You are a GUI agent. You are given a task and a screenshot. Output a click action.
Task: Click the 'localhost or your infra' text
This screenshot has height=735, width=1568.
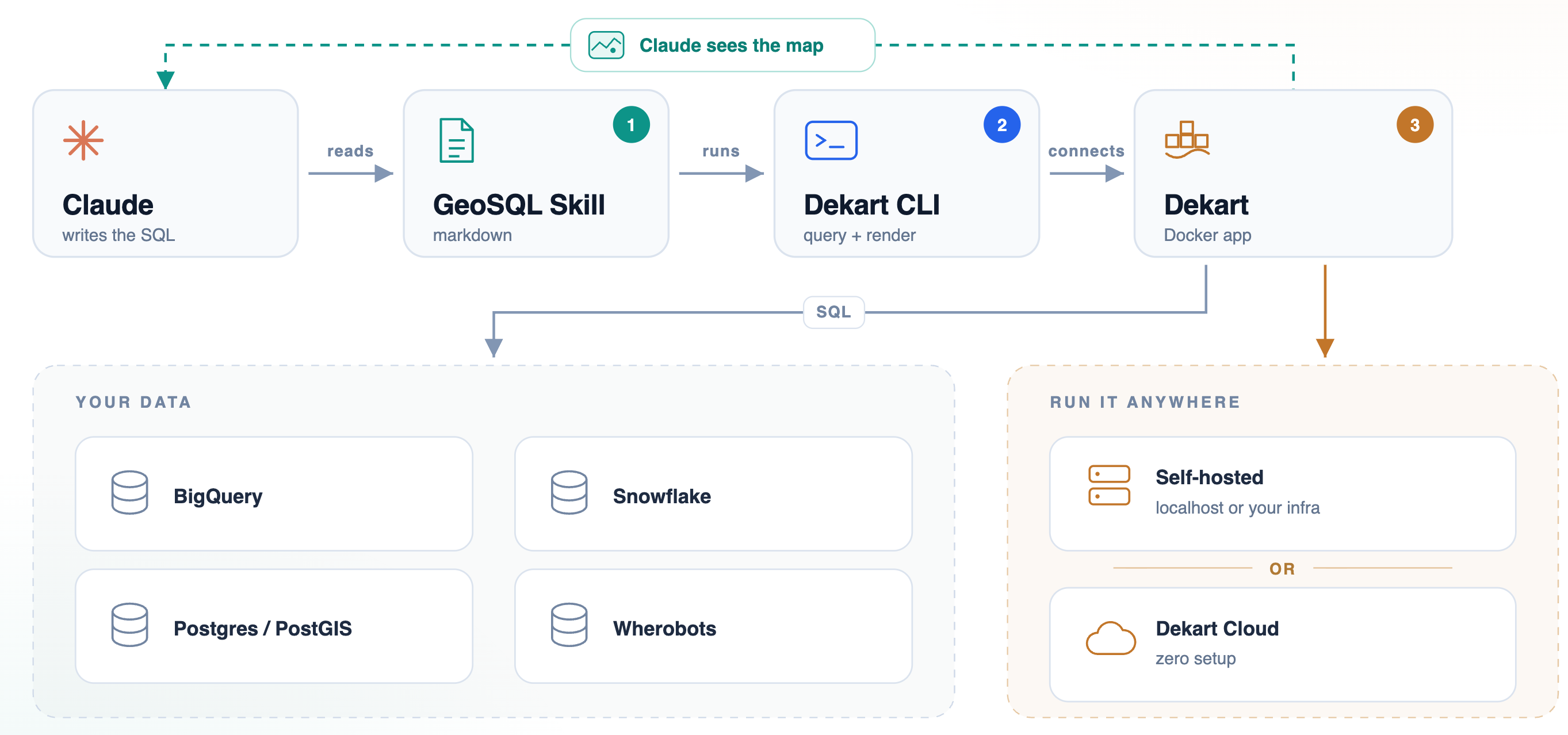pyautogui.click(x=1237, y=508)
